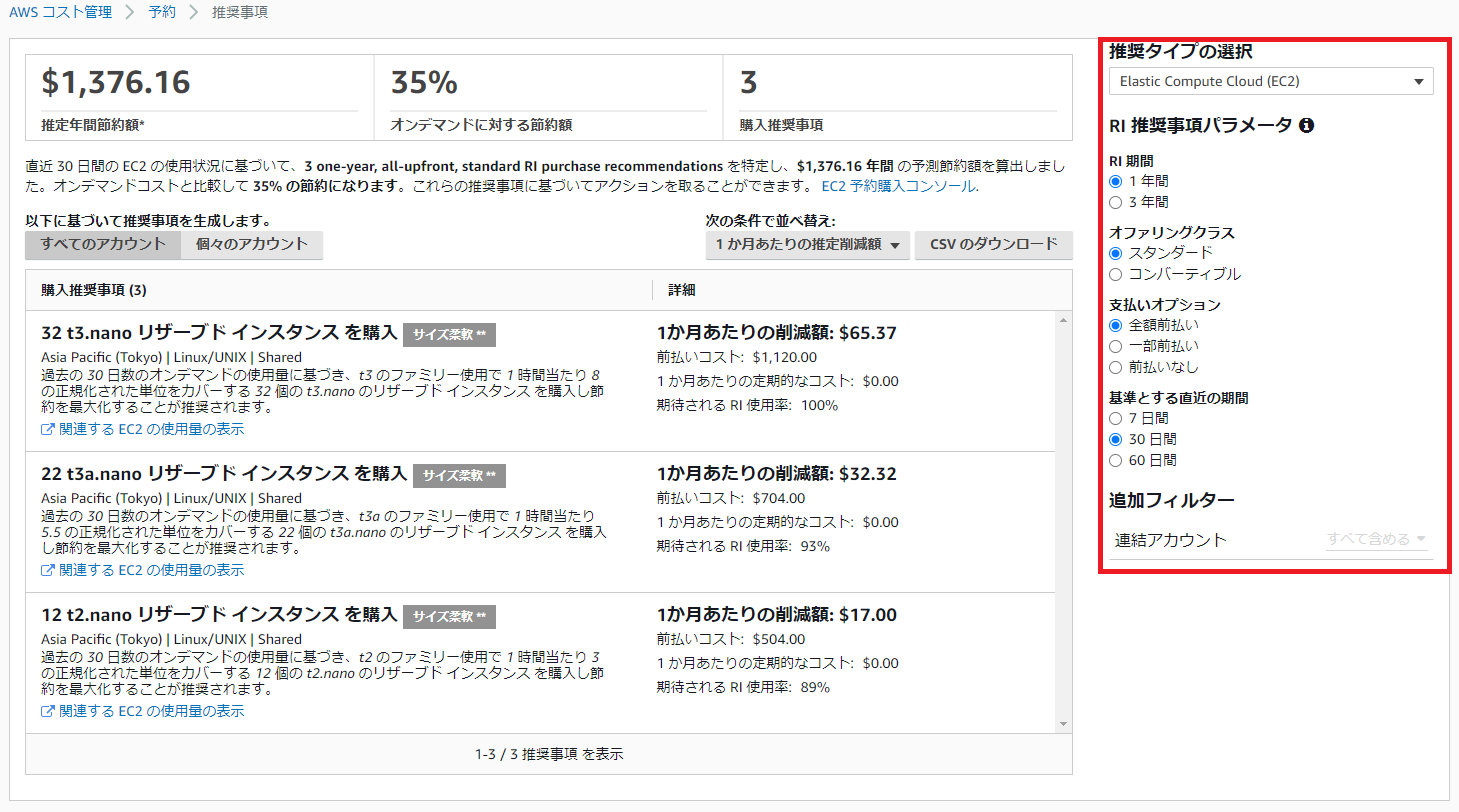The image size is (1459, 812).
Task: Click サイズ柔軟 badge on t2.nano recommendation
Action: click(449, 616)
